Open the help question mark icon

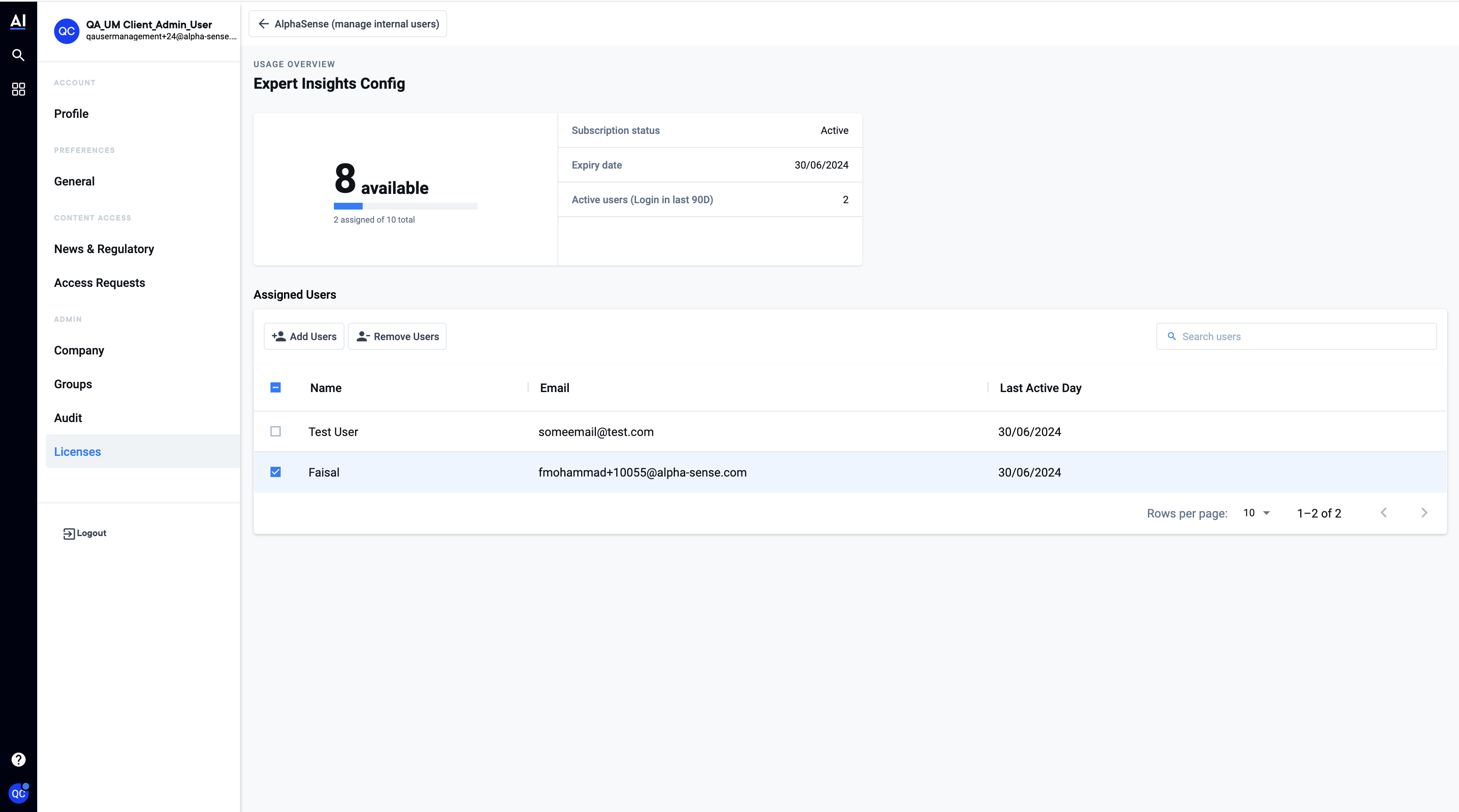click(18, 759)
